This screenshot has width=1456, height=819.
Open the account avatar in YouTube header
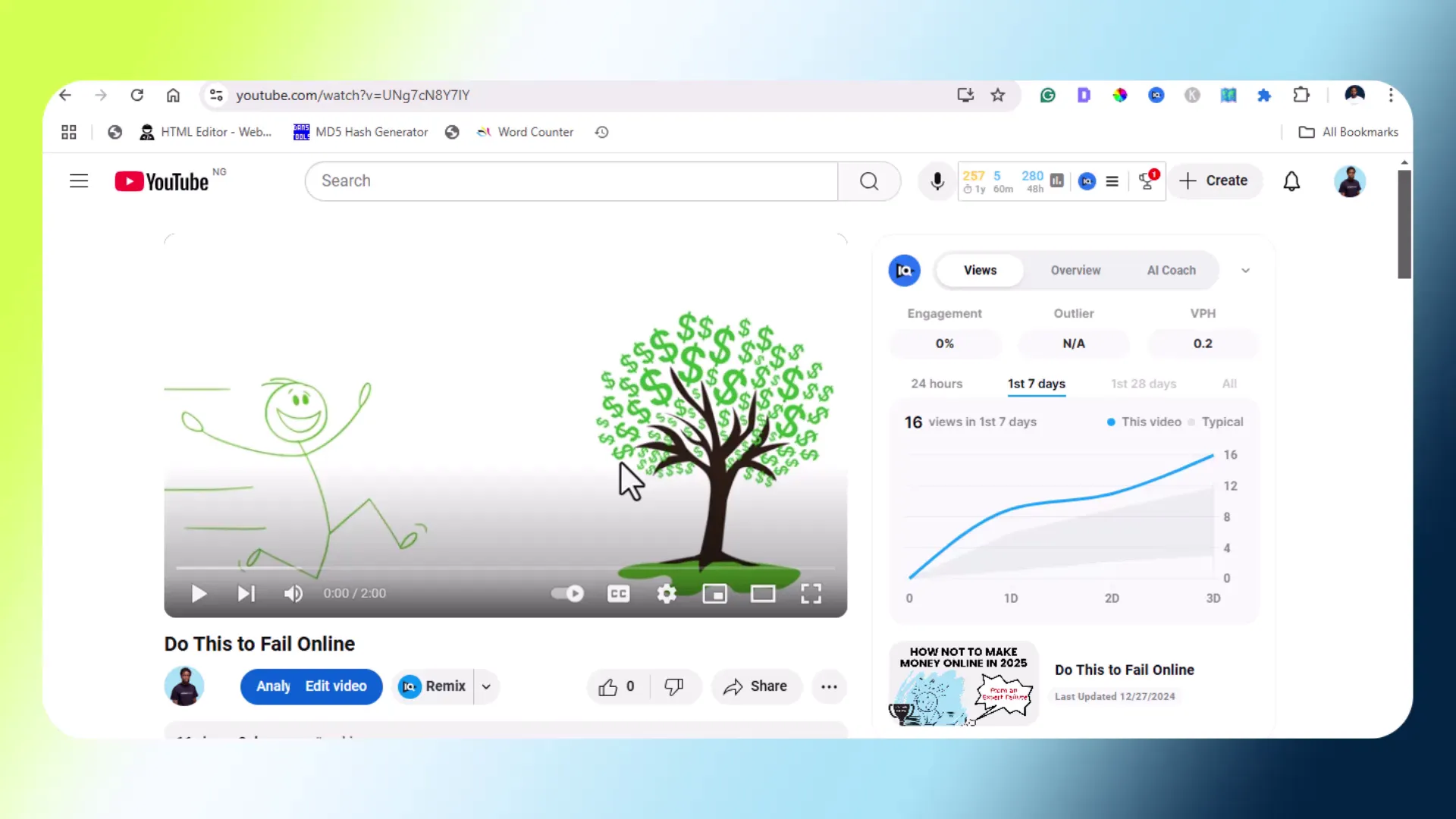(x=1350, y=181)
